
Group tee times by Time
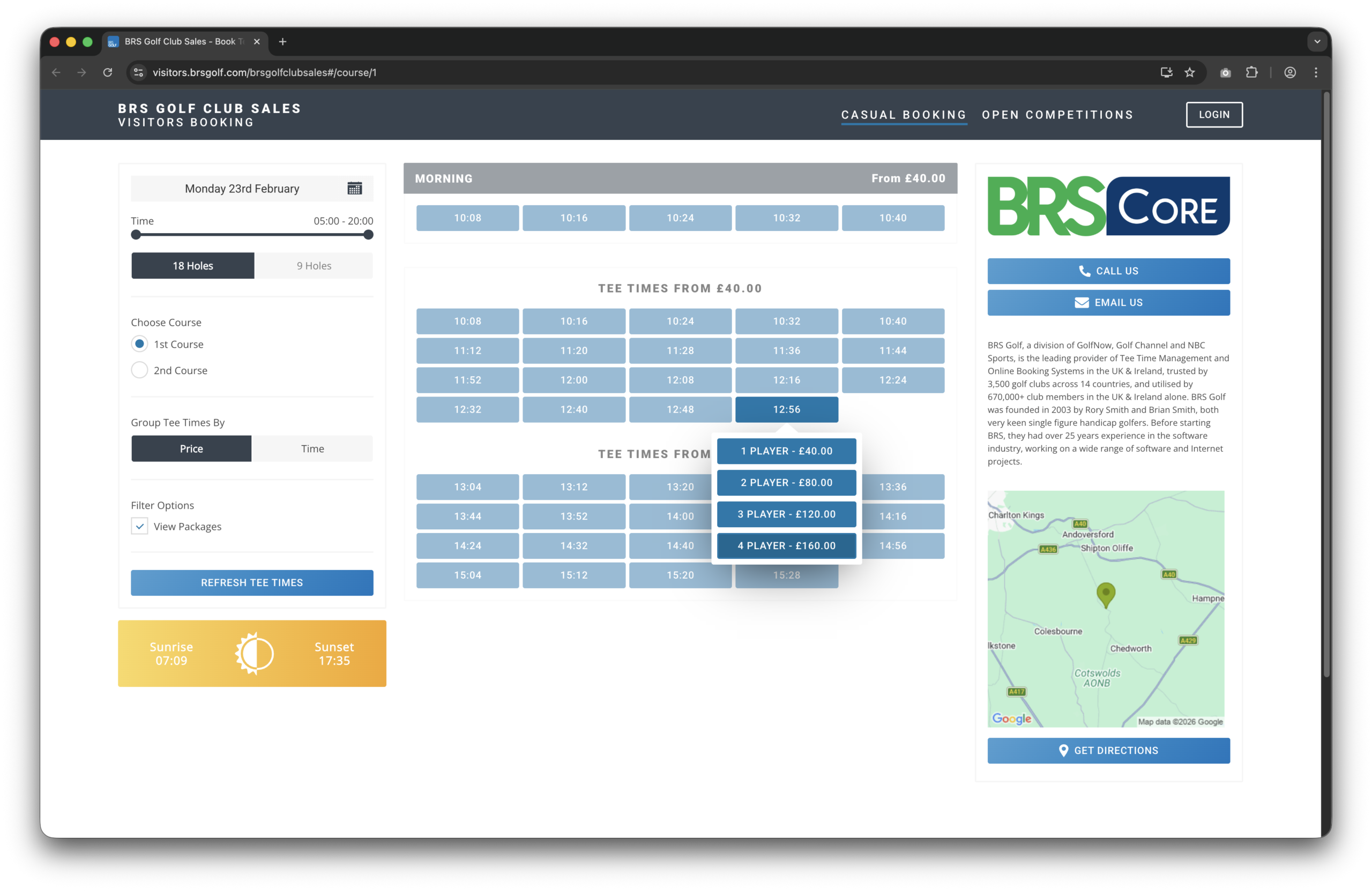pyautogui.click(x=312, y=448)
